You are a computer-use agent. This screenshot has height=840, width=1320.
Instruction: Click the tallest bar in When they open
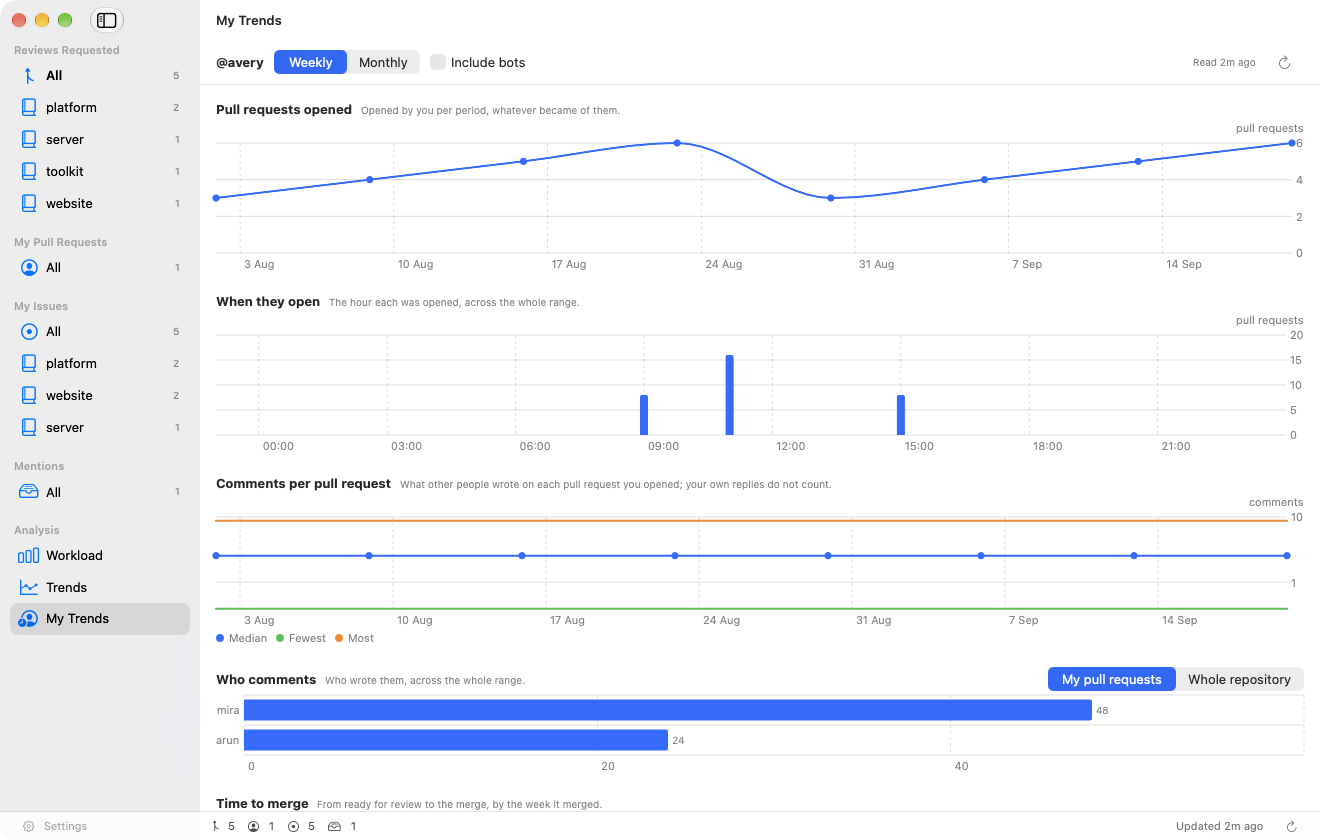pyautogui.click(x=730, y=395)
